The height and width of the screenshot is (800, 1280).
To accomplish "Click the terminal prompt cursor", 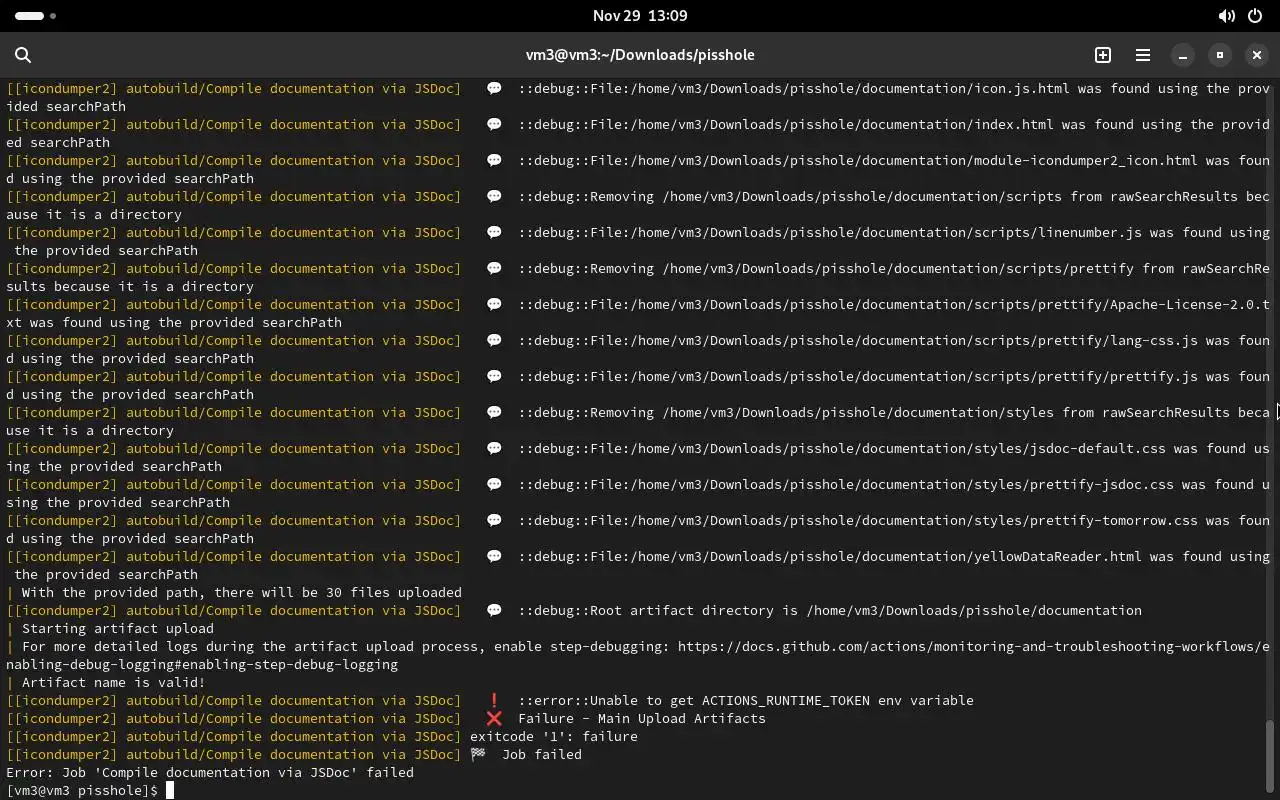I will (170, 790).
